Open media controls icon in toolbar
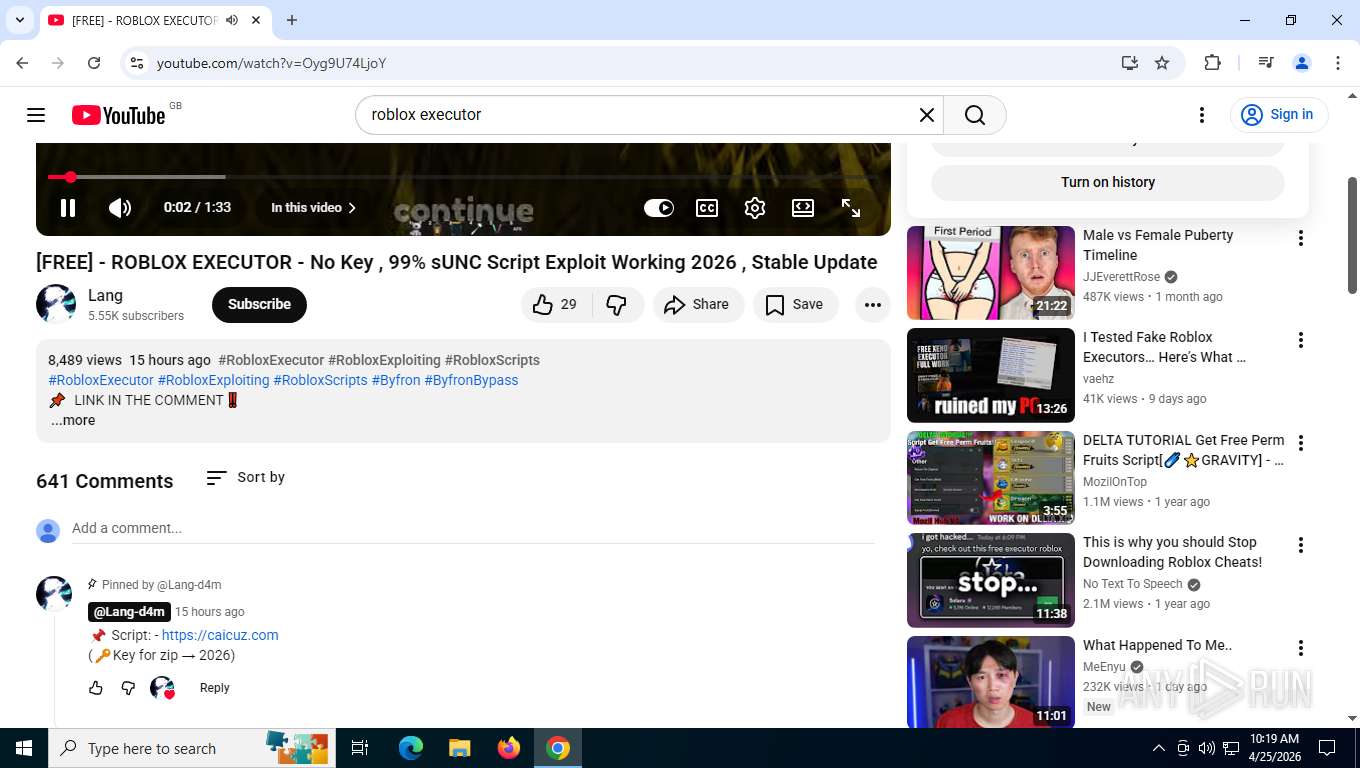The width and height of the screenshot is (1360, 768). (1266, 63)
